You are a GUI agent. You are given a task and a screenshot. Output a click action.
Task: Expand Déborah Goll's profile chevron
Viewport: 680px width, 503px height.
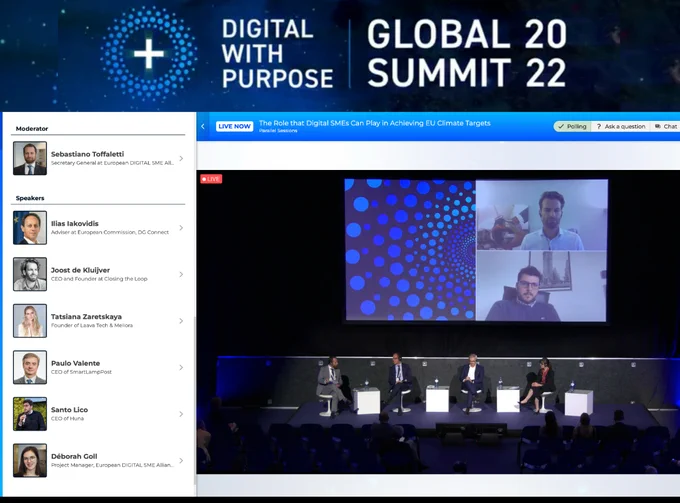[x=181, y=461]
